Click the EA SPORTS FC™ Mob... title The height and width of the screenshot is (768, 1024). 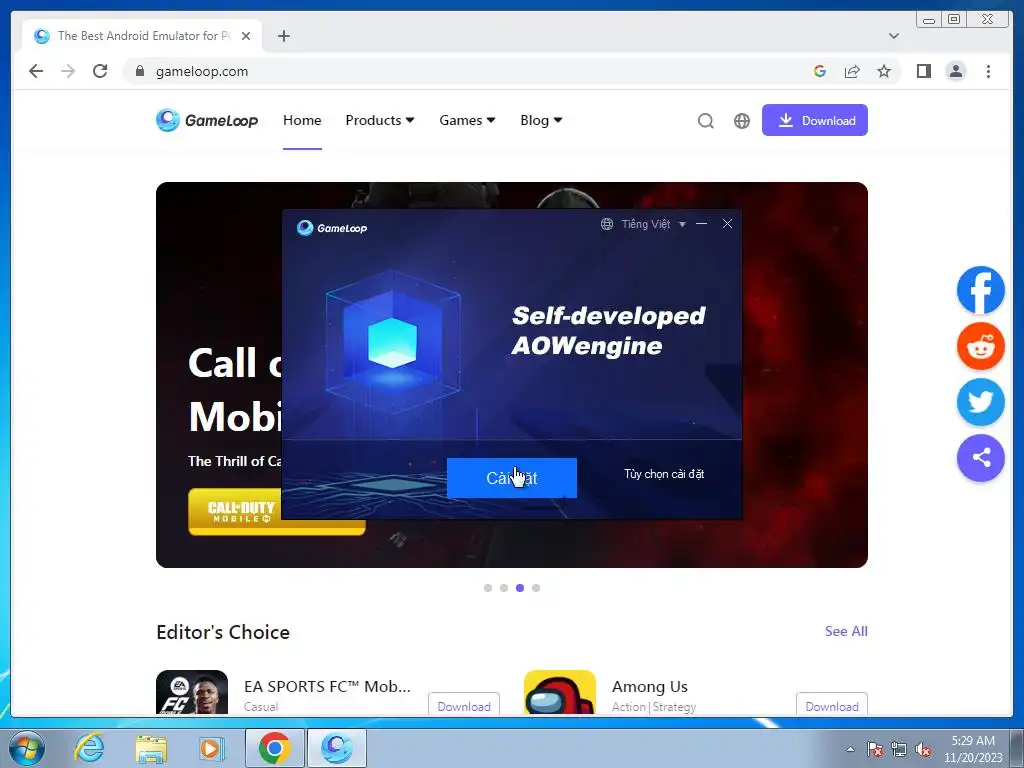(327, 686)
